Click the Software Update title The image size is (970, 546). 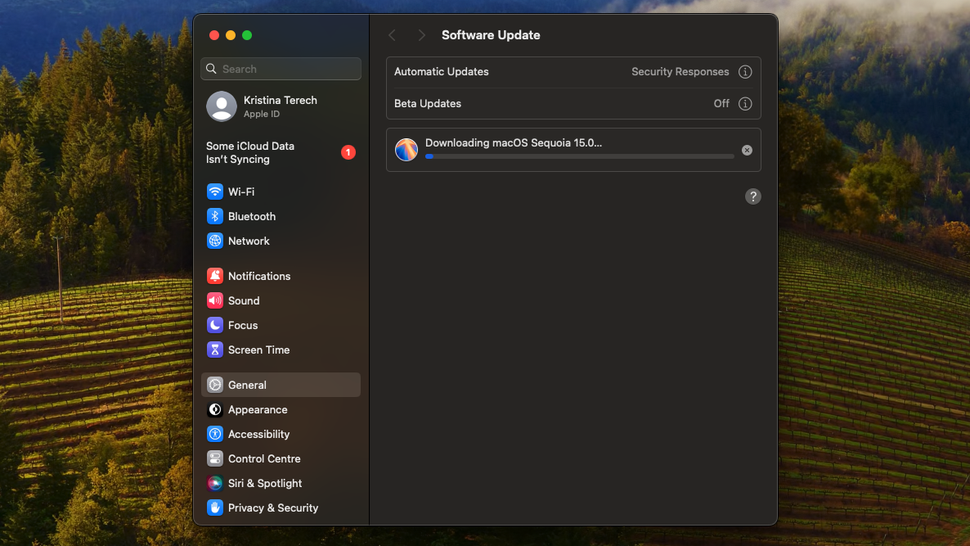491,35
